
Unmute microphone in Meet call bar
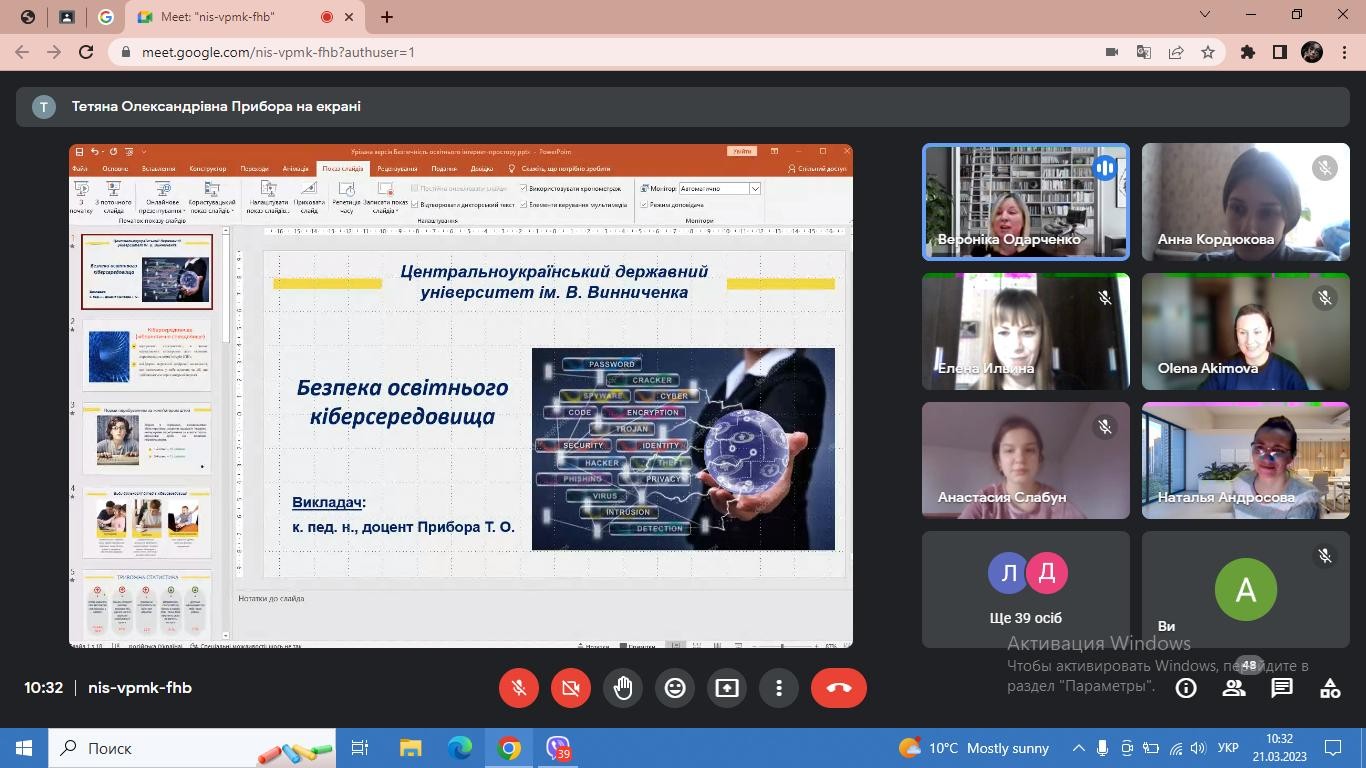point(519,688)
